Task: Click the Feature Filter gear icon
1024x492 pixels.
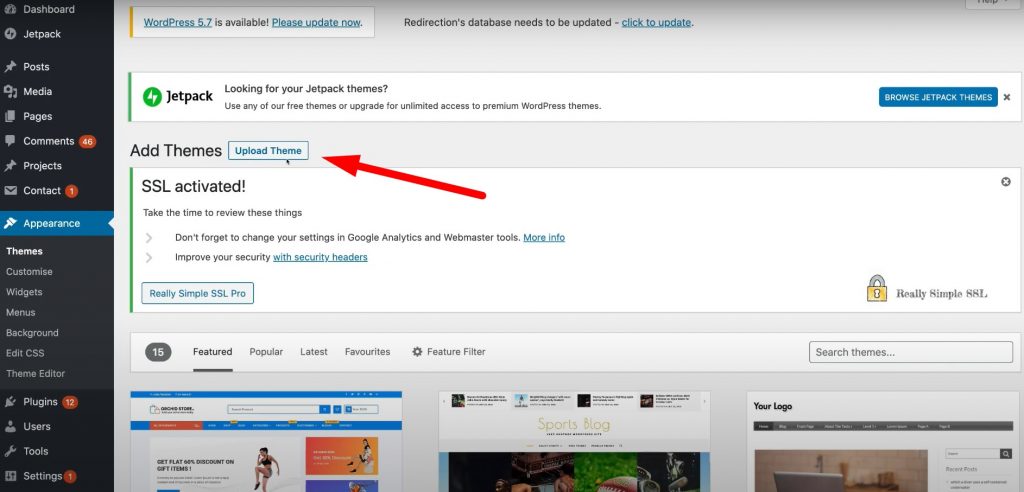Action: pos(417,352)
